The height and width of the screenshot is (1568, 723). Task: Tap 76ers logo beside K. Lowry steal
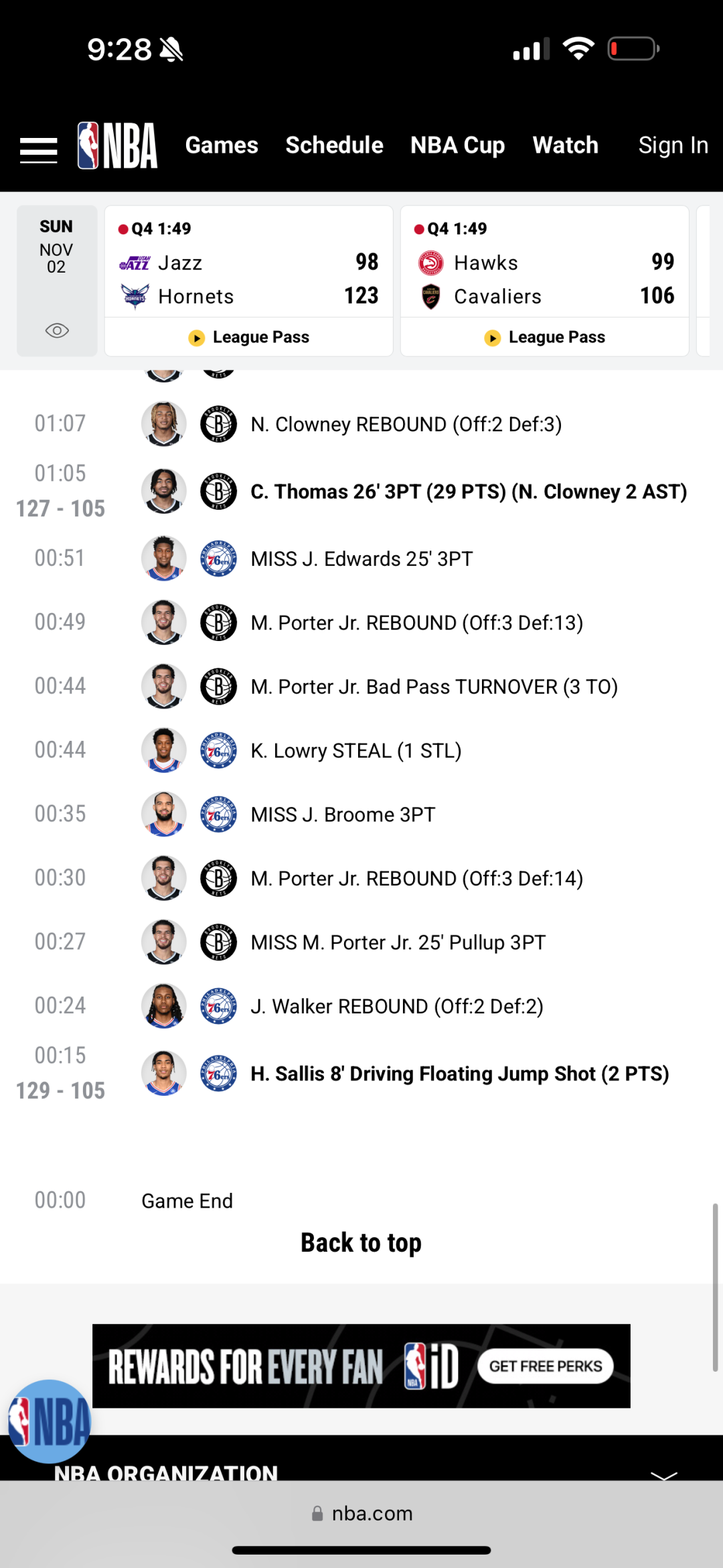pos(218,750)
